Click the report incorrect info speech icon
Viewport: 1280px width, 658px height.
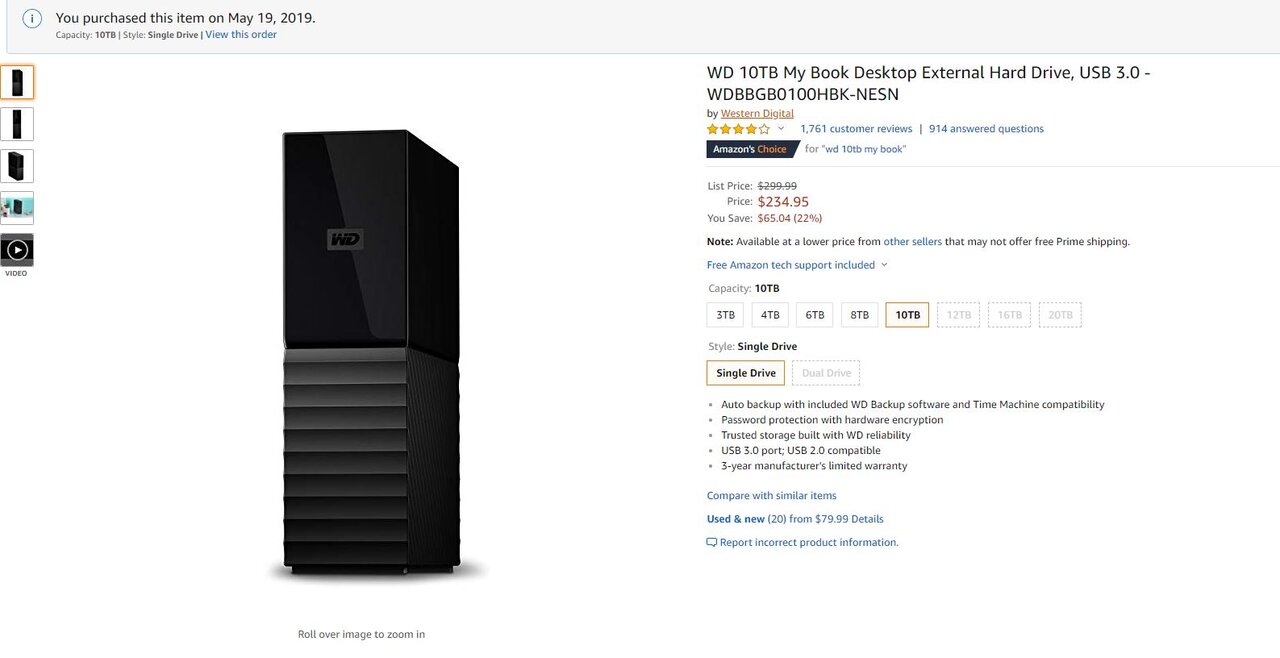712,543
